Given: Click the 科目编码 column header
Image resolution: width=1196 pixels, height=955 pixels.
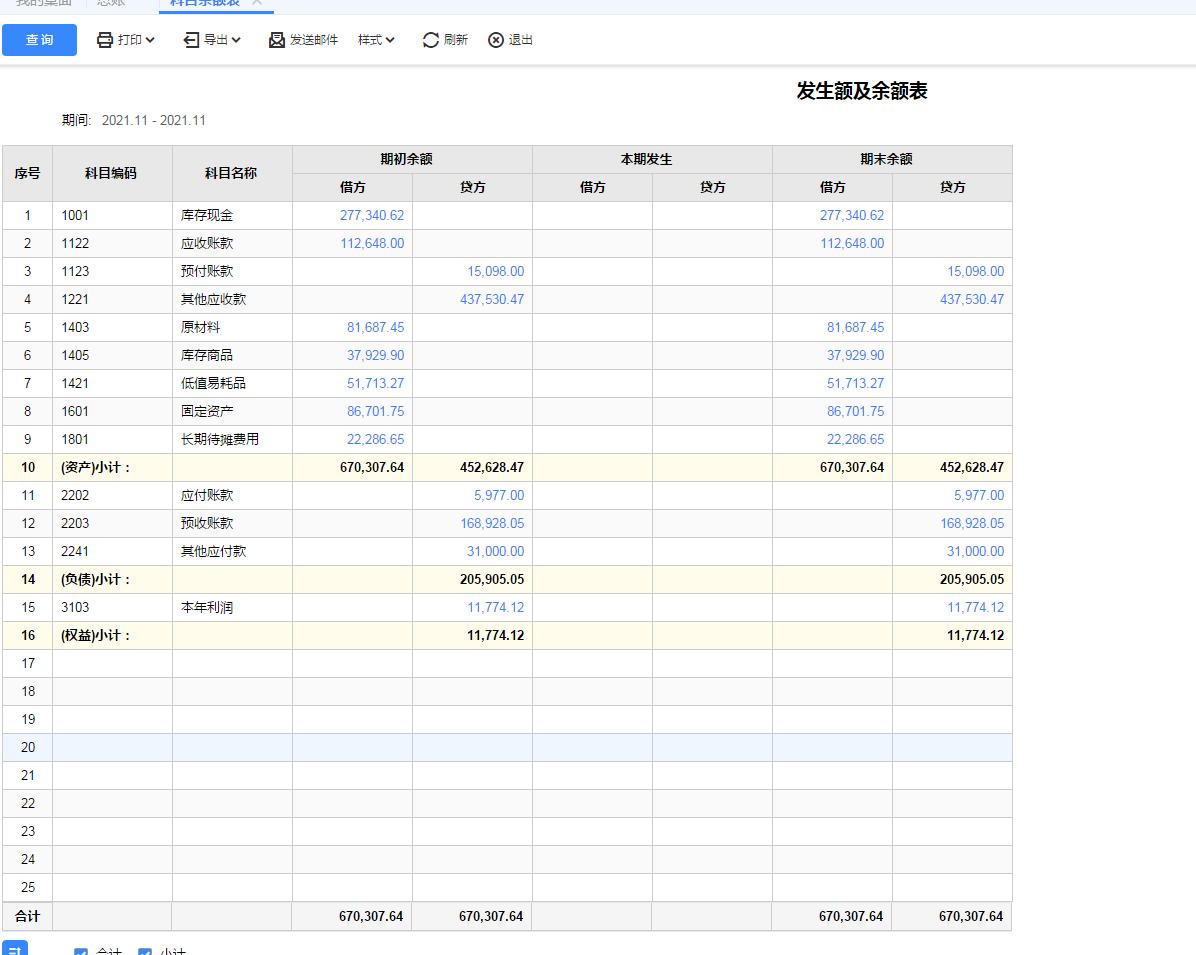Looking at the screenshot, I should point(112,173).
